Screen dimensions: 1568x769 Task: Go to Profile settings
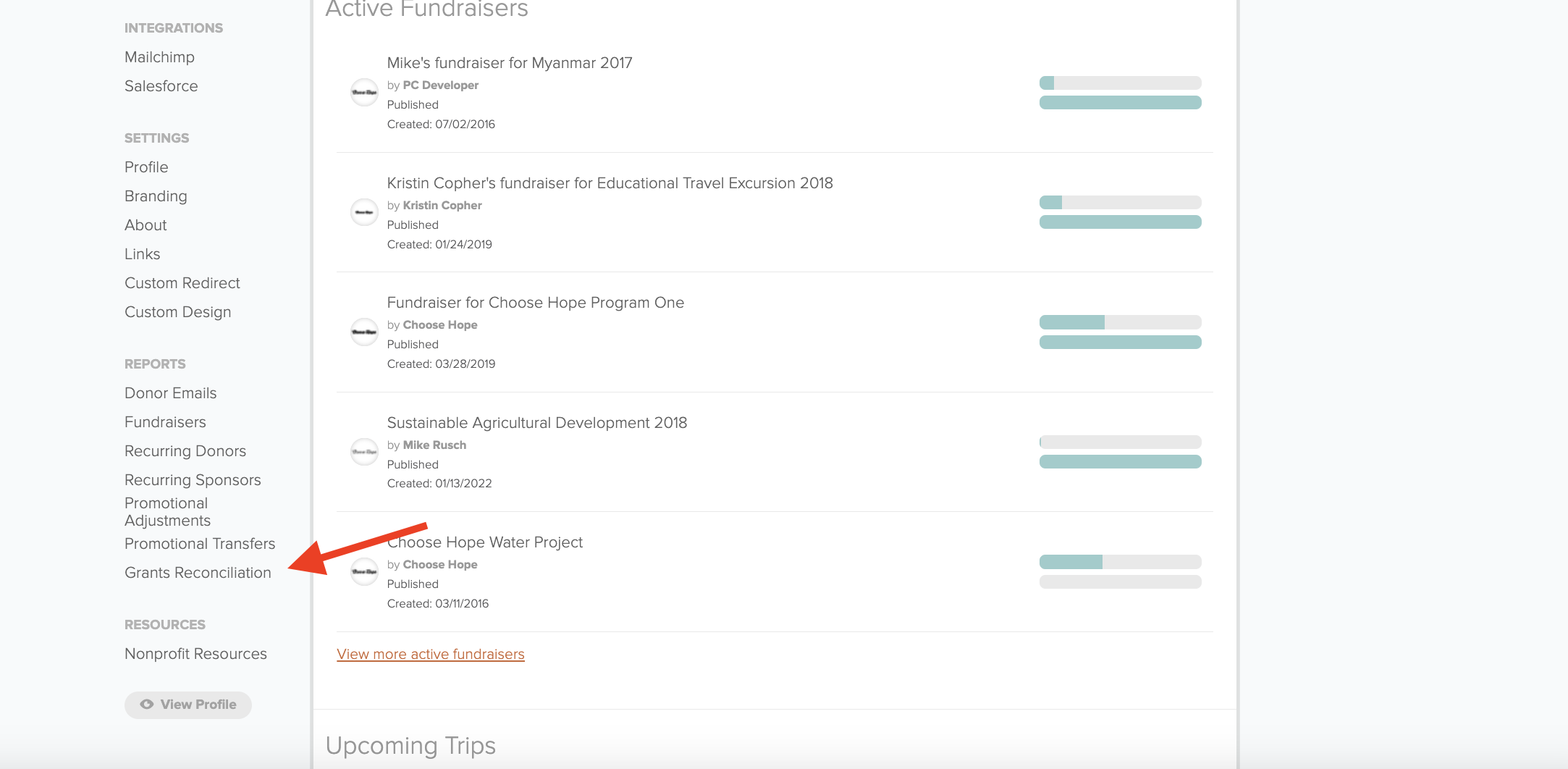pyautogui.click(x=146, y=167)
